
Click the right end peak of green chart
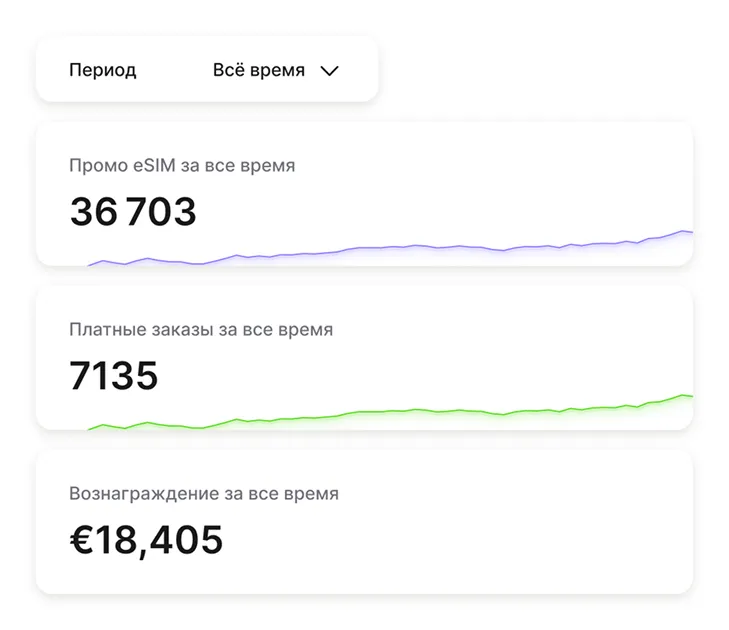(x=684, y=396)
